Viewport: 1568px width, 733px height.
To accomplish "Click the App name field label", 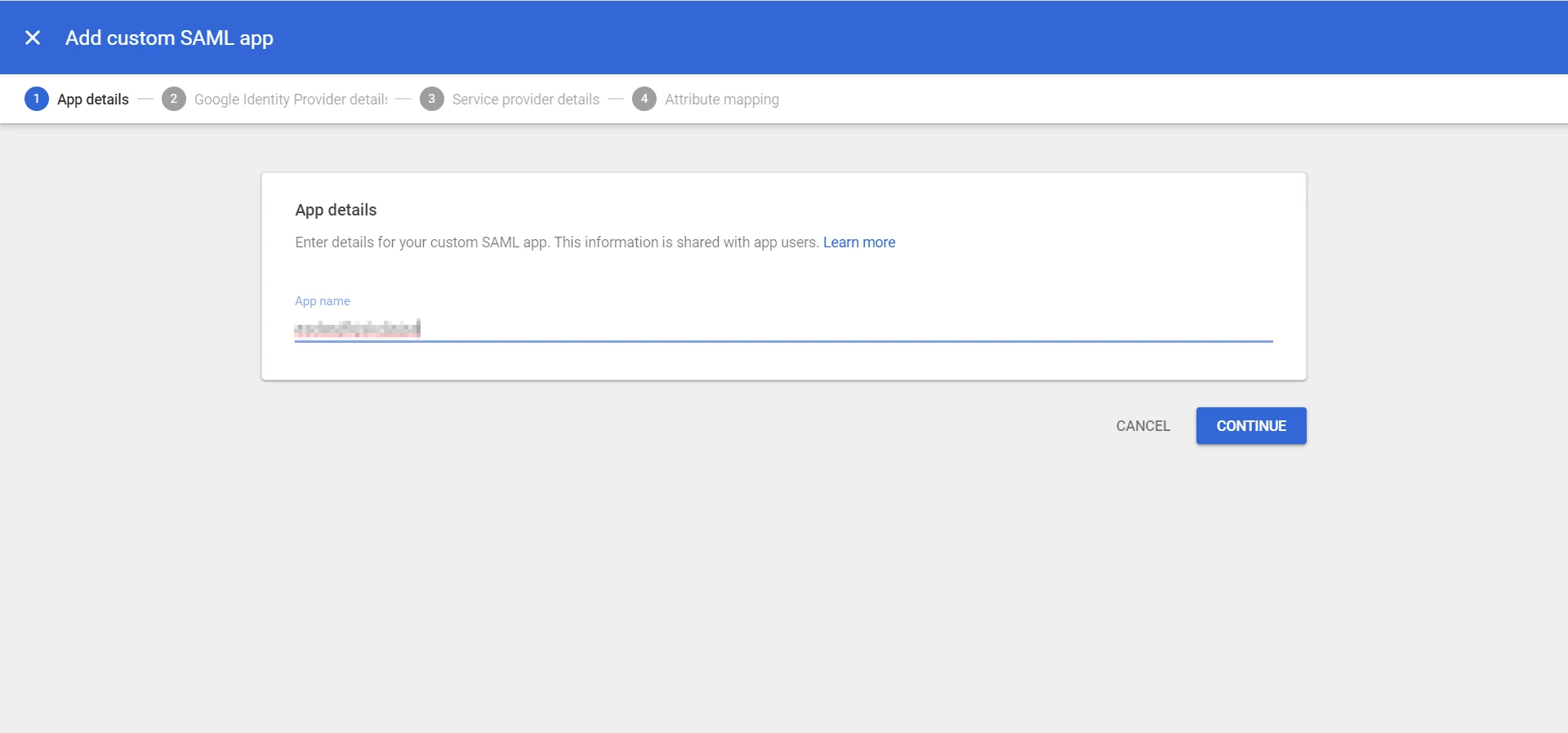I will pyautogui.click(x=322, y=301).
